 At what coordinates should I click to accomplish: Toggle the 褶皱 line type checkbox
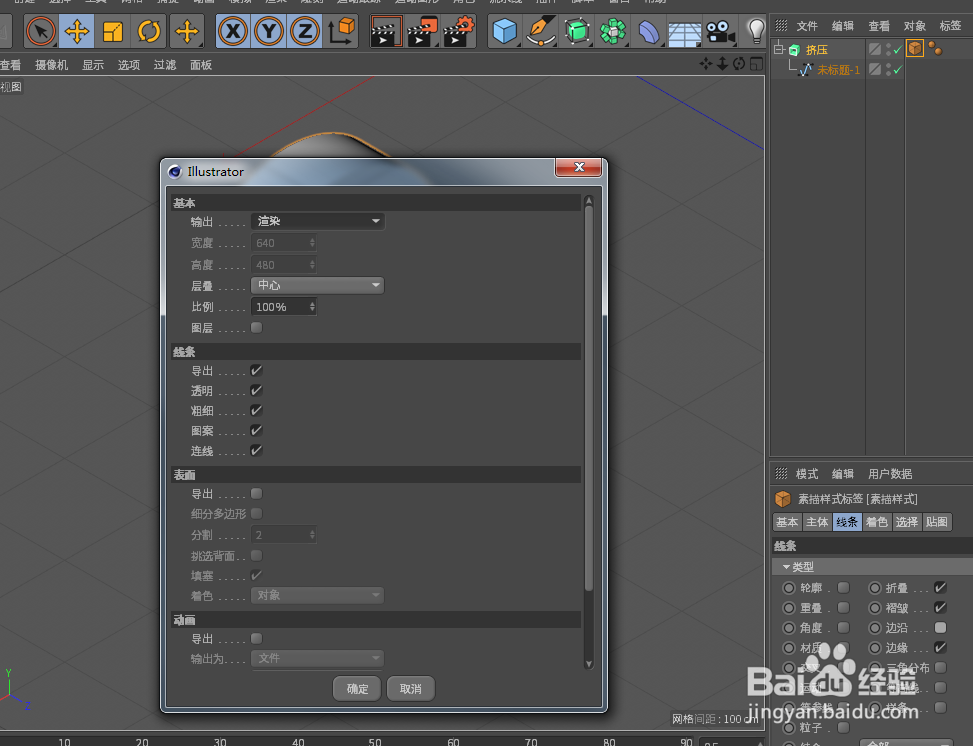click(x=940, y=607)
